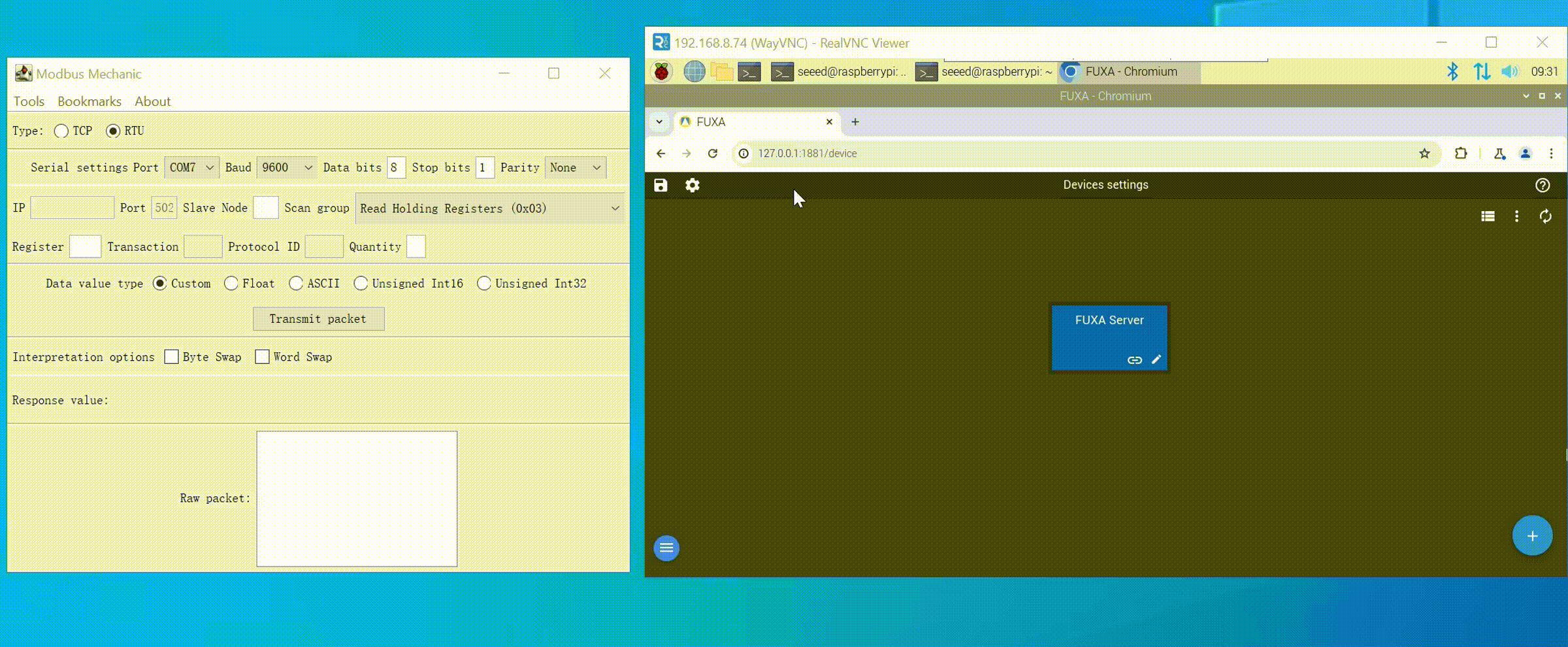Enable the Byte Swap checkbox

pos(171,357)
